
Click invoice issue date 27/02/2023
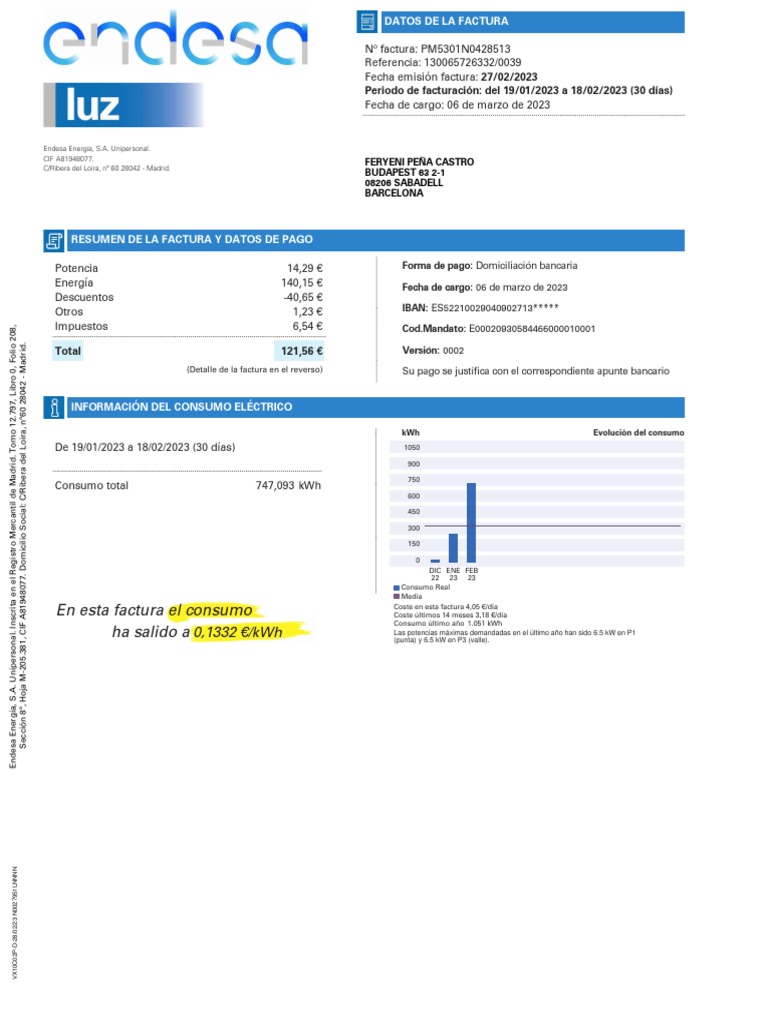(509, 77)
